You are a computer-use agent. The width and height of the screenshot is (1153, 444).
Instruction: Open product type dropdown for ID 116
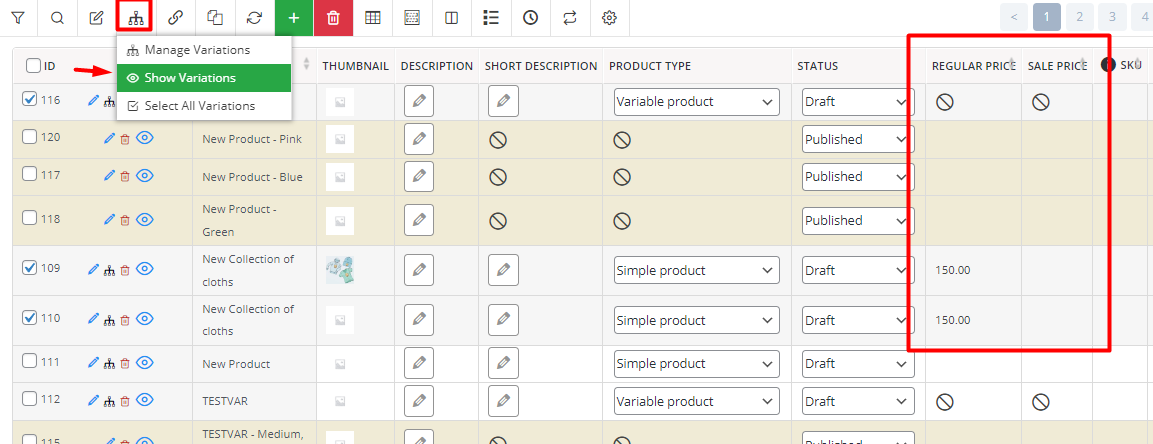(696, 102)
